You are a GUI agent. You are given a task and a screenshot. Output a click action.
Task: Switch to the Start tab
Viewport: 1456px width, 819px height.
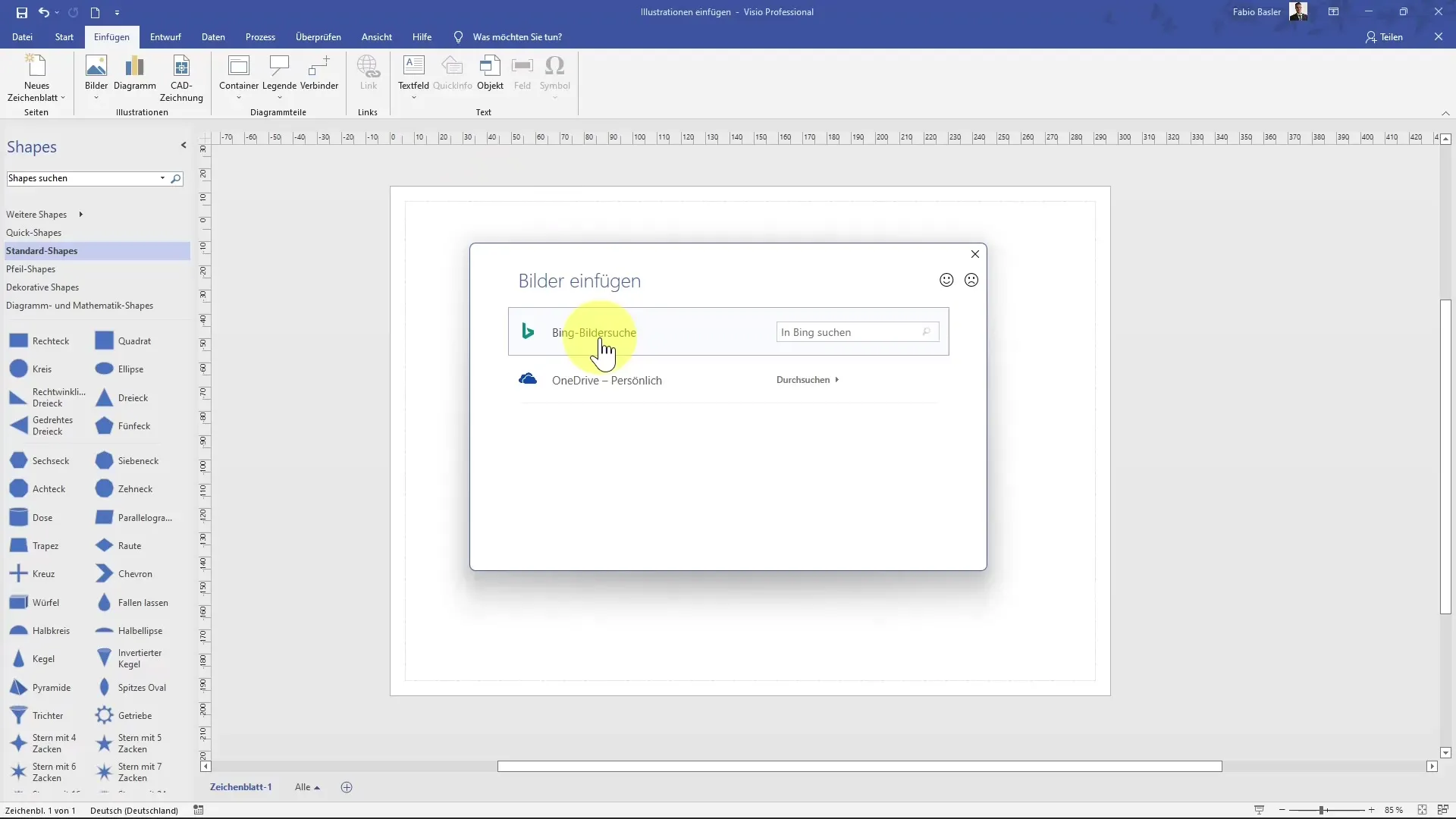64,37
